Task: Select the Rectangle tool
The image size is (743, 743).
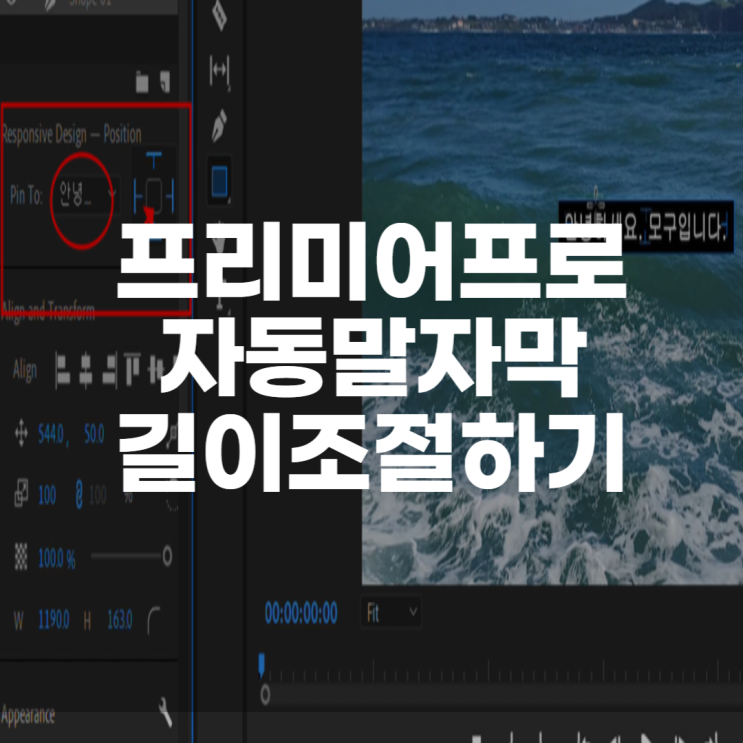Action: pyautogui.click(x=219, y=181)
